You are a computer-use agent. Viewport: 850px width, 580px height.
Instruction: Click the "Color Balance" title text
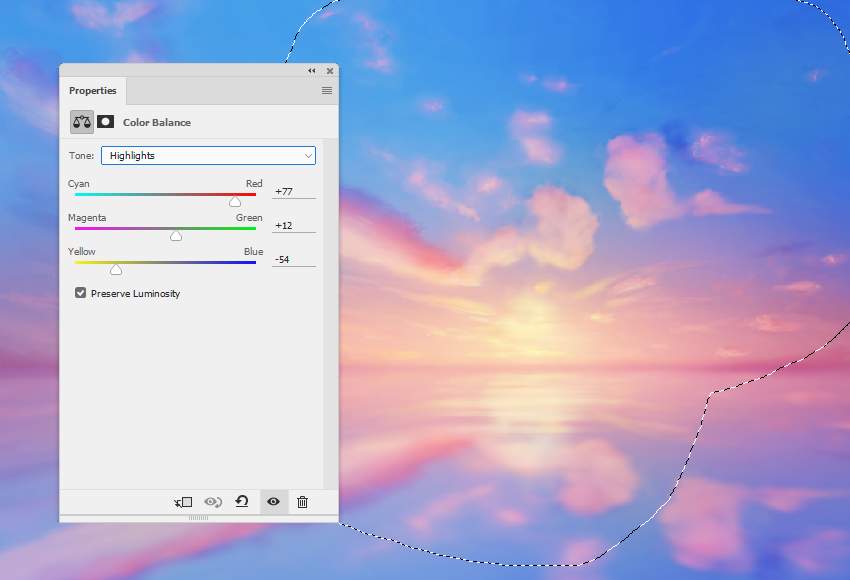click(157, 123)
